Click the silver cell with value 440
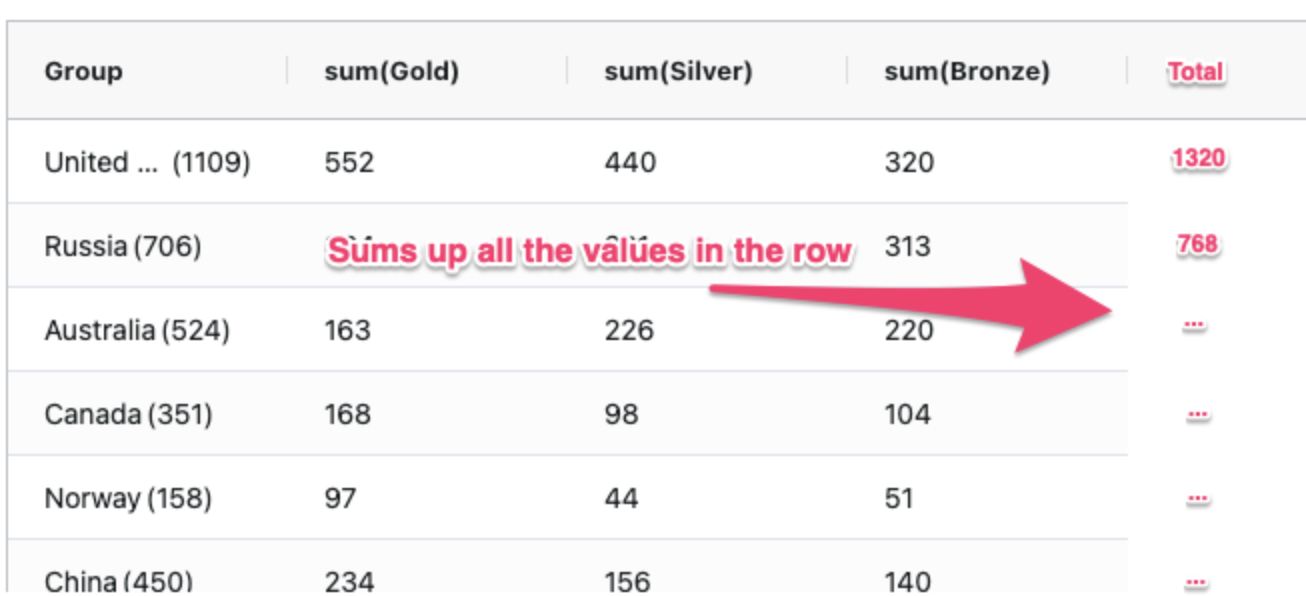This screenshot has height=596, width=1306. pyautogui.click(x=630, y=162)
